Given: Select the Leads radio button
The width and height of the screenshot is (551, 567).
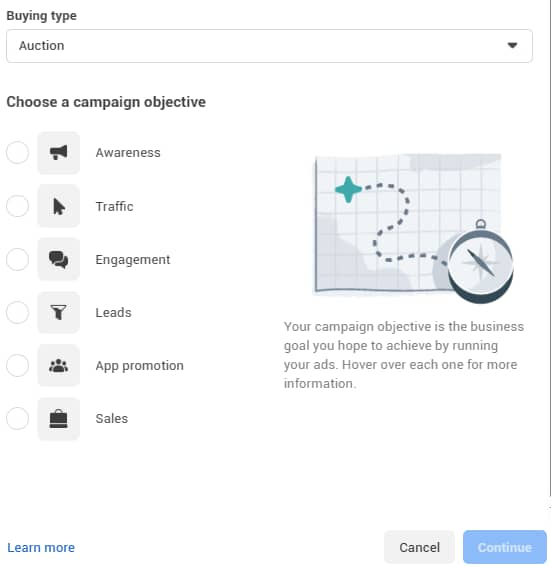Looking at the screenshot, I should point(17,312).
